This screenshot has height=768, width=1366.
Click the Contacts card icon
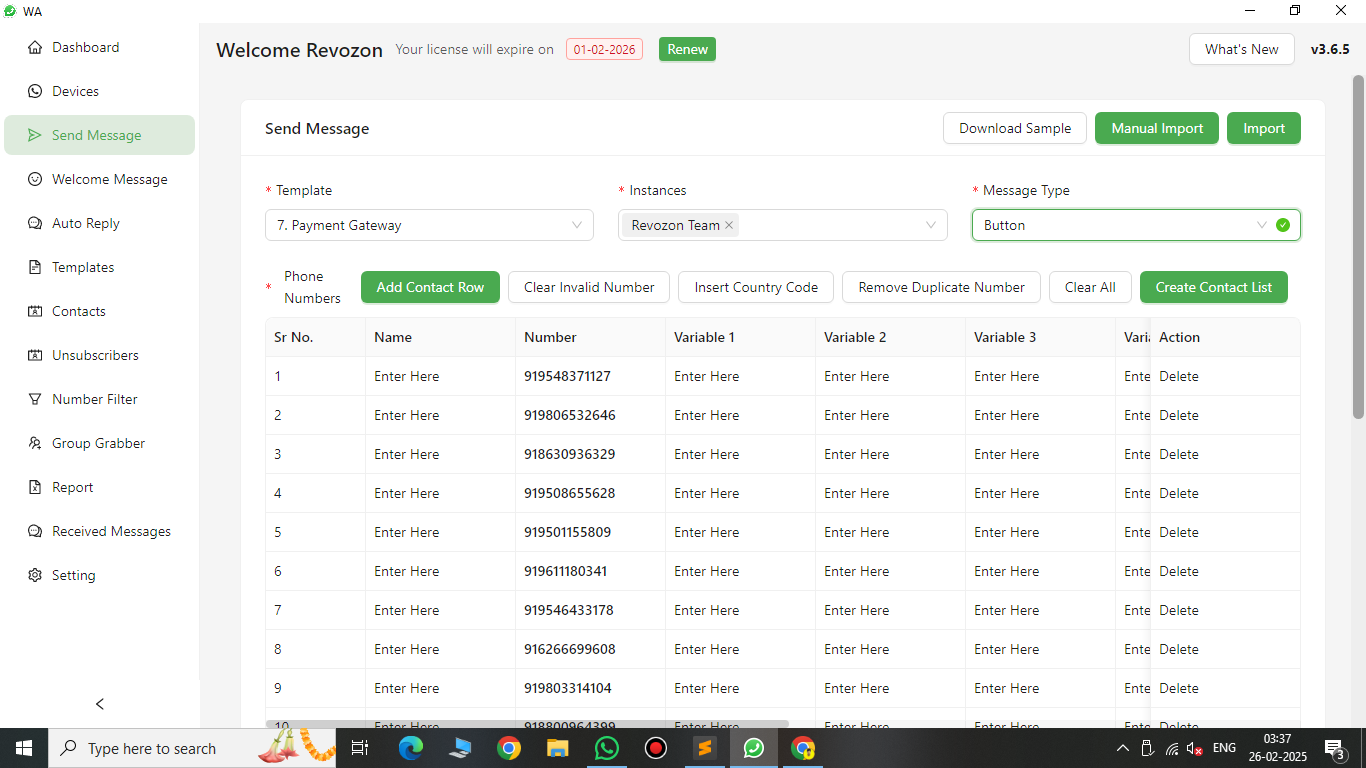tap(35, 311)
